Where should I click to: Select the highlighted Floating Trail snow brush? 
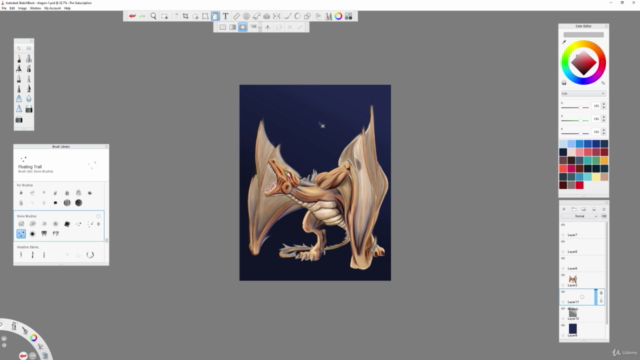(21, 233)
